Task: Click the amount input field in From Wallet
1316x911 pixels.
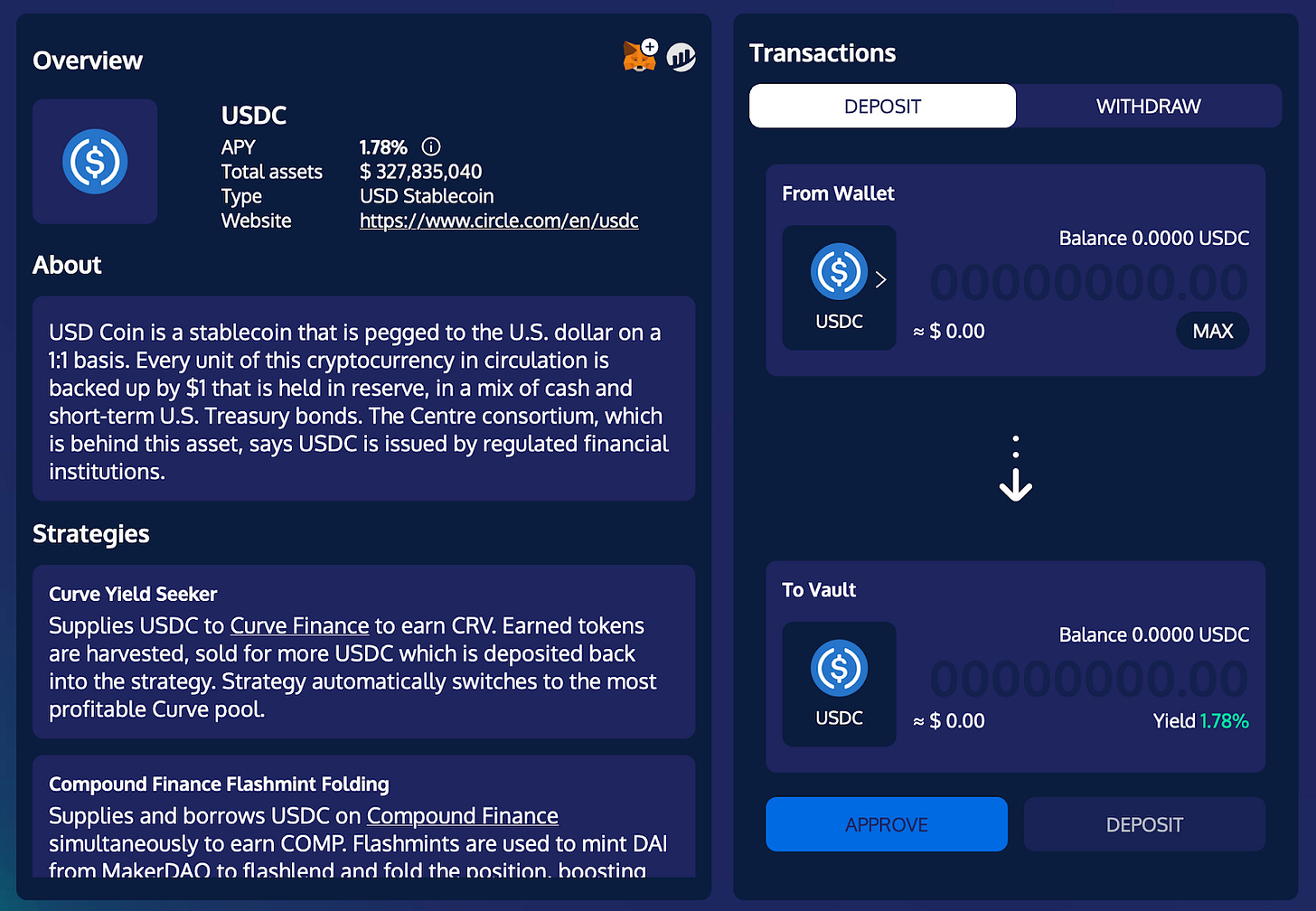Action: (1088, 281)
